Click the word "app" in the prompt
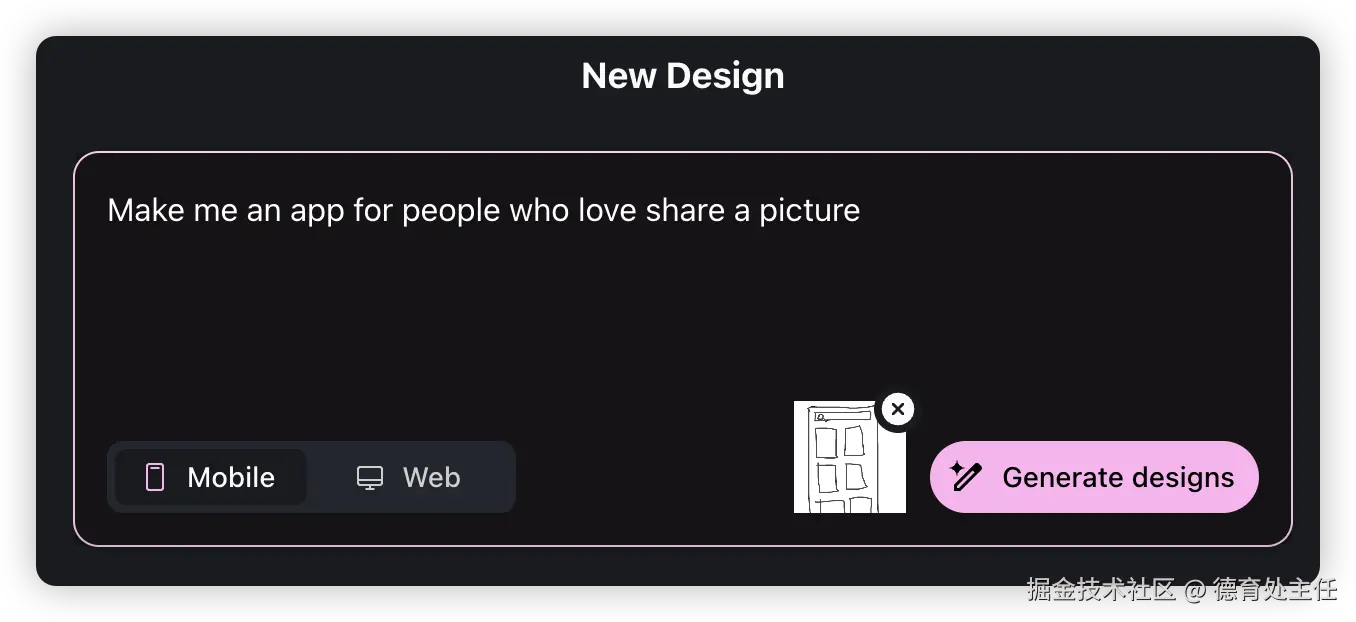Viewport: 1356px width, 622px height. coord(317,212)
